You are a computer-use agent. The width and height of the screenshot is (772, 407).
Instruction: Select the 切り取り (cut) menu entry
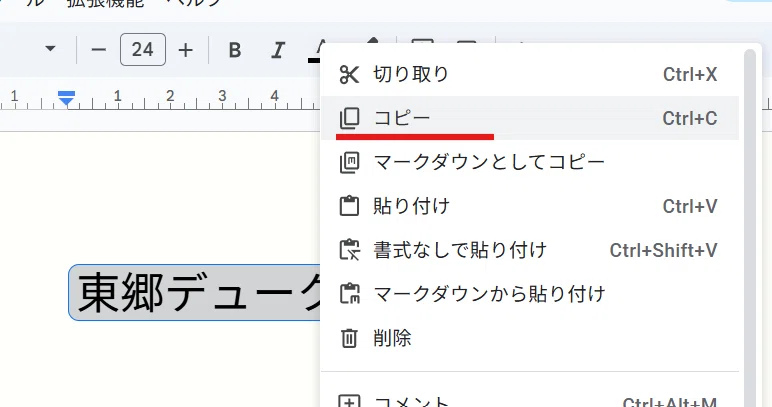(530, 74)
